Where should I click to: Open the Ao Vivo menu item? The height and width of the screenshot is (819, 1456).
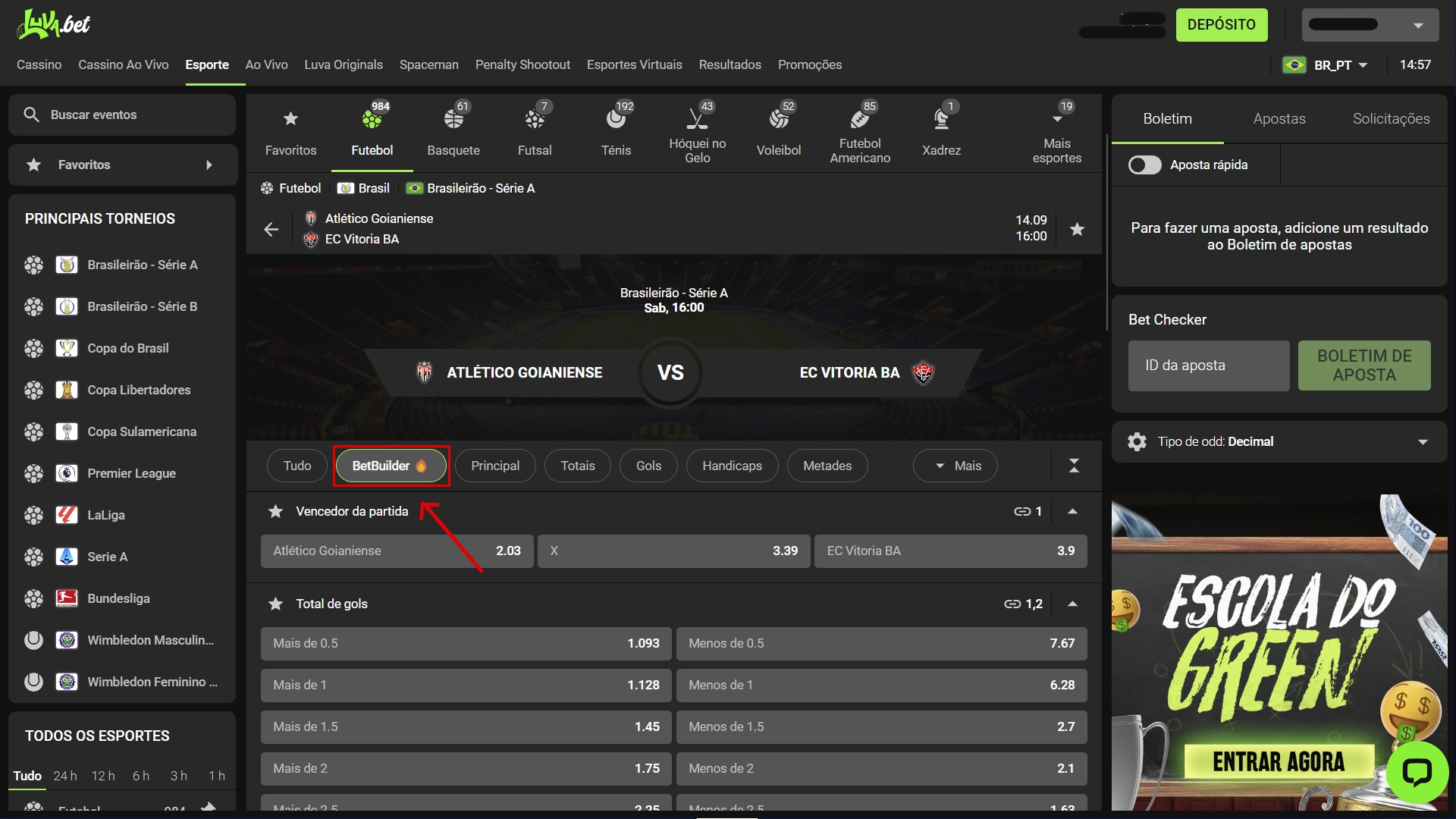(x=266, y=65)
